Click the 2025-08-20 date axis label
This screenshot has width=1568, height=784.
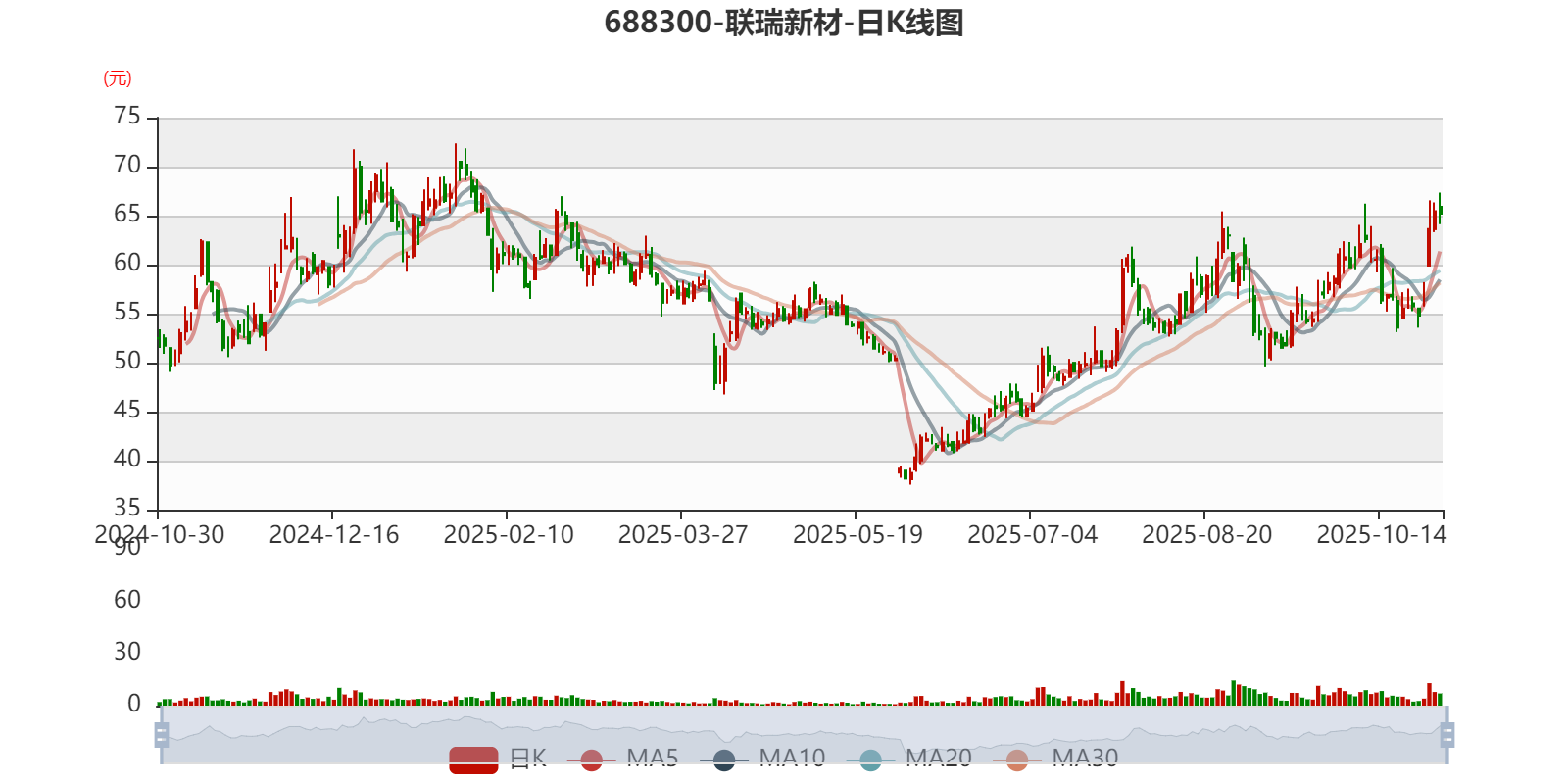pos(1206,535)
